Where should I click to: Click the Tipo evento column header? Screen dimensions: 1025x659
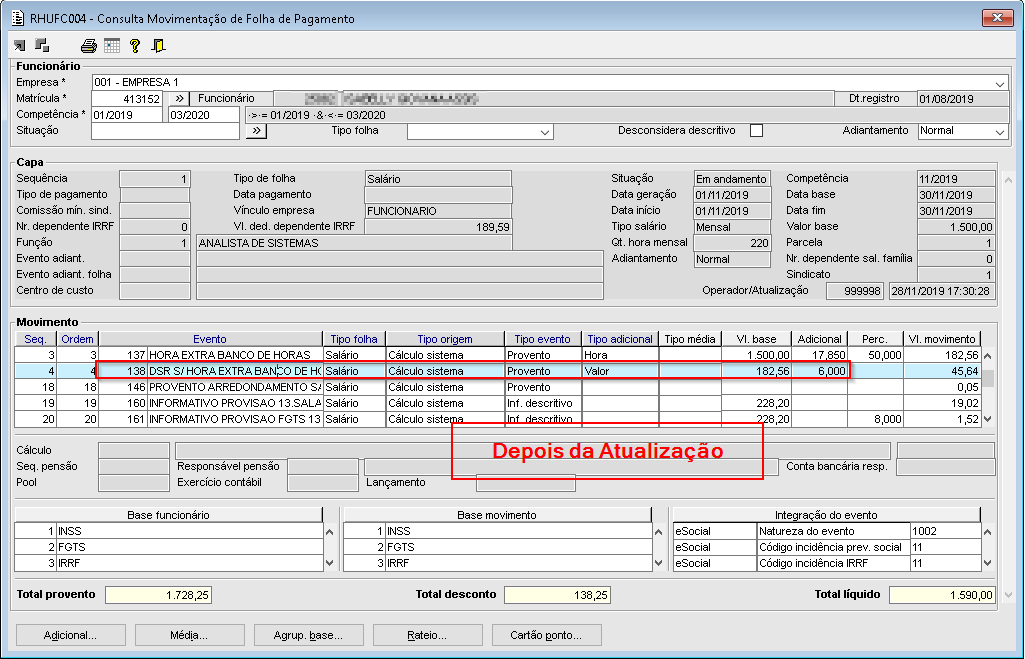(543, 339)
